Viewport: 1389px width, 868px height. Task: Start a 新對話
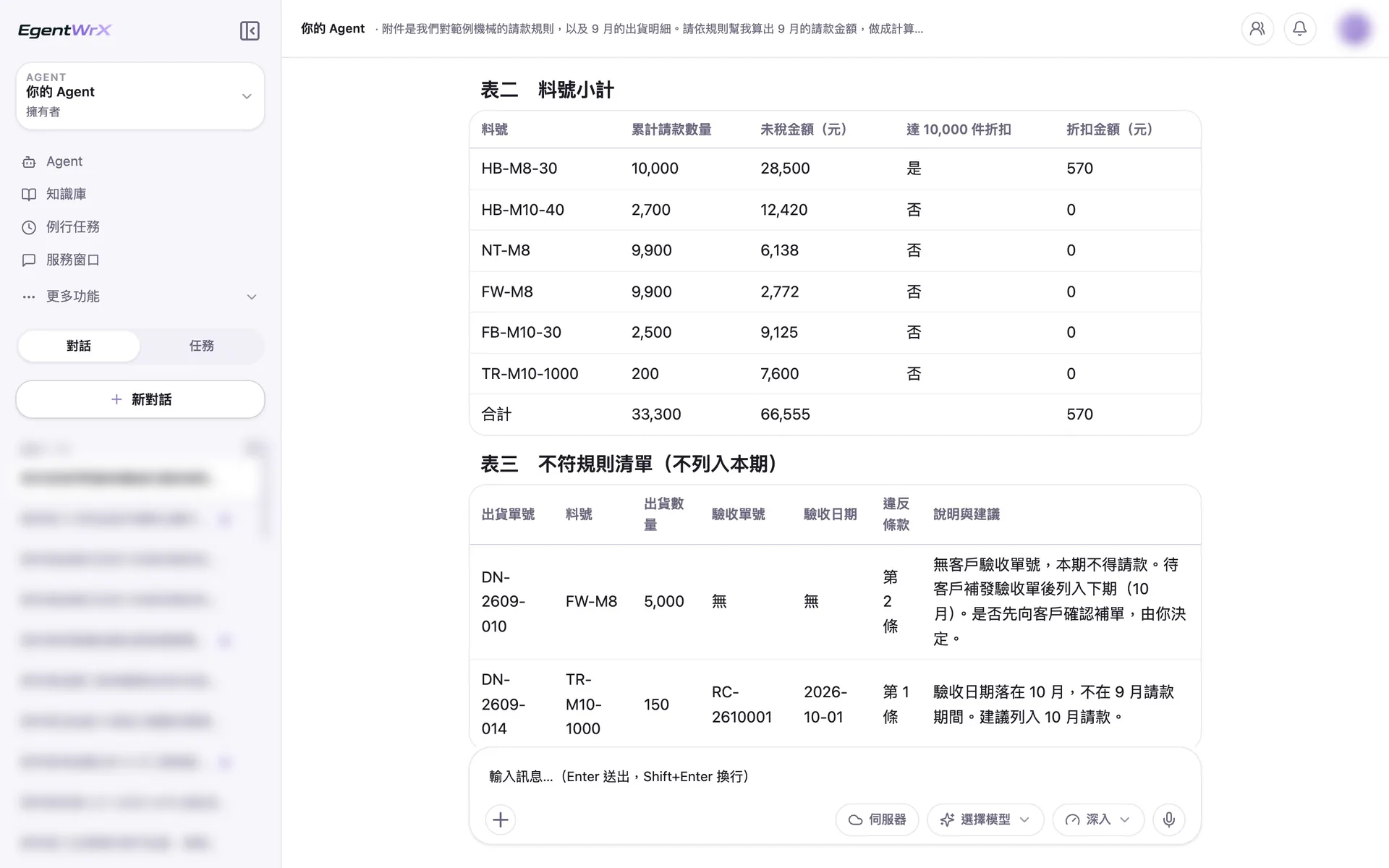coord(140,399)
